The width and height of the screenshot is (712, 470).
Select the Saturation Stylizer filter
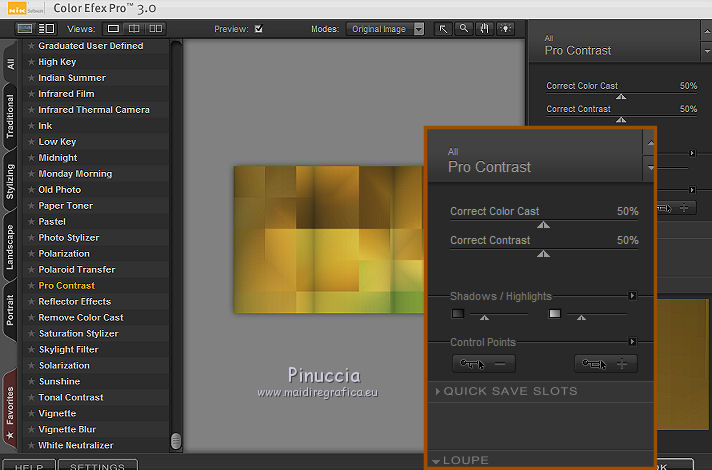pyautogui.click(x=79, y=333)
